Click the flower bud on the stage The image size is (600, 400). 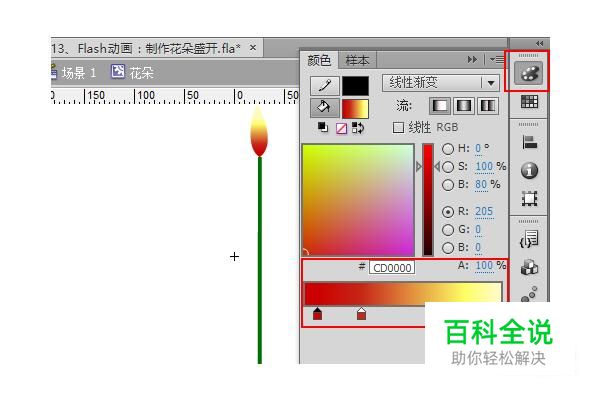pyautogui.click(x=259, y=132)
